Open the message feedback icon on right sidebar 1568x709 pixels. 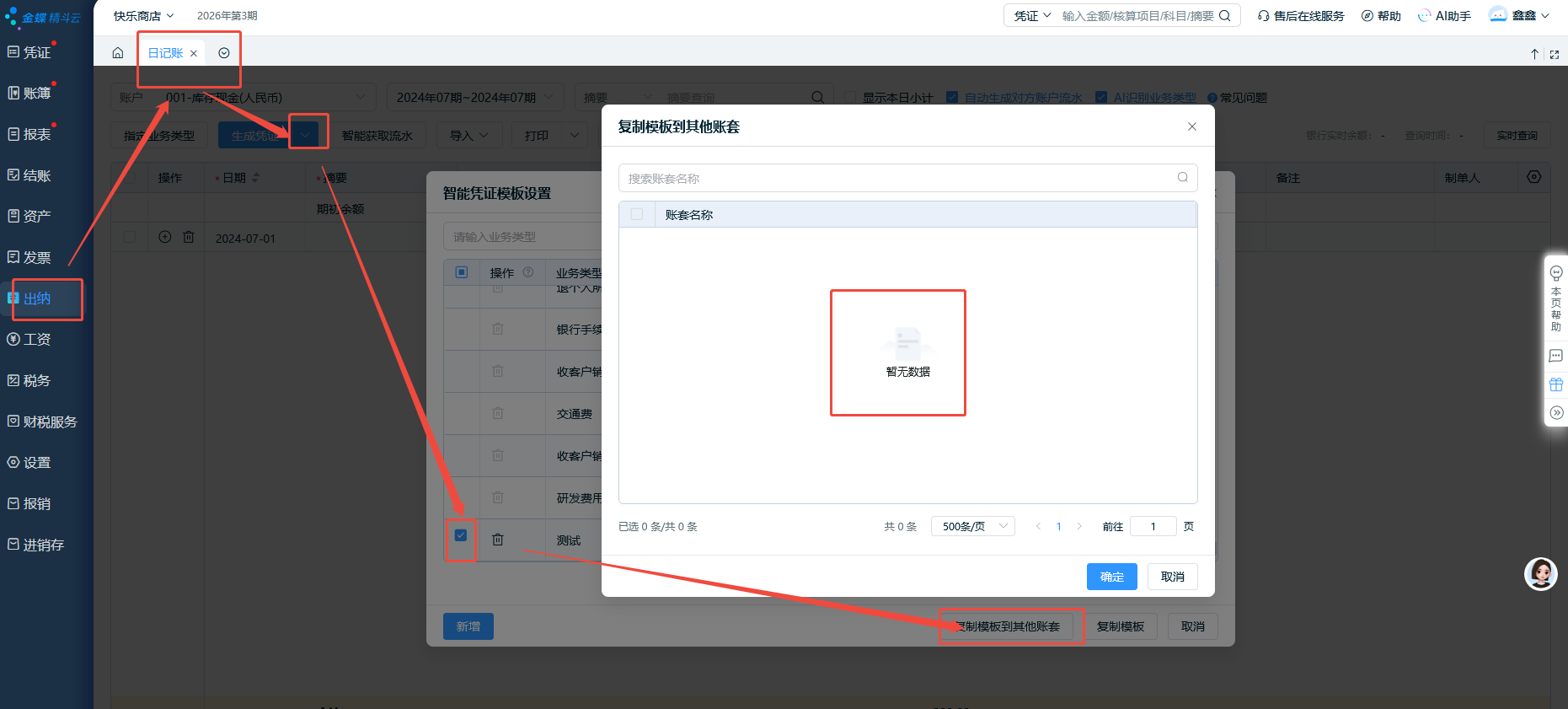[1555, 356]
